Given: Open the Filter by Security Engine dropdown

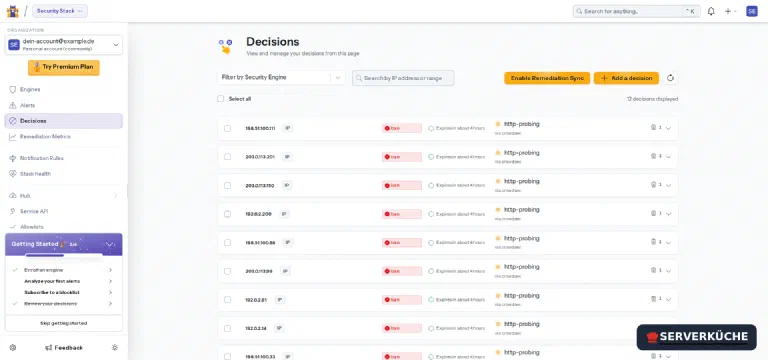Looking at the screenshot, I should 281,77.
